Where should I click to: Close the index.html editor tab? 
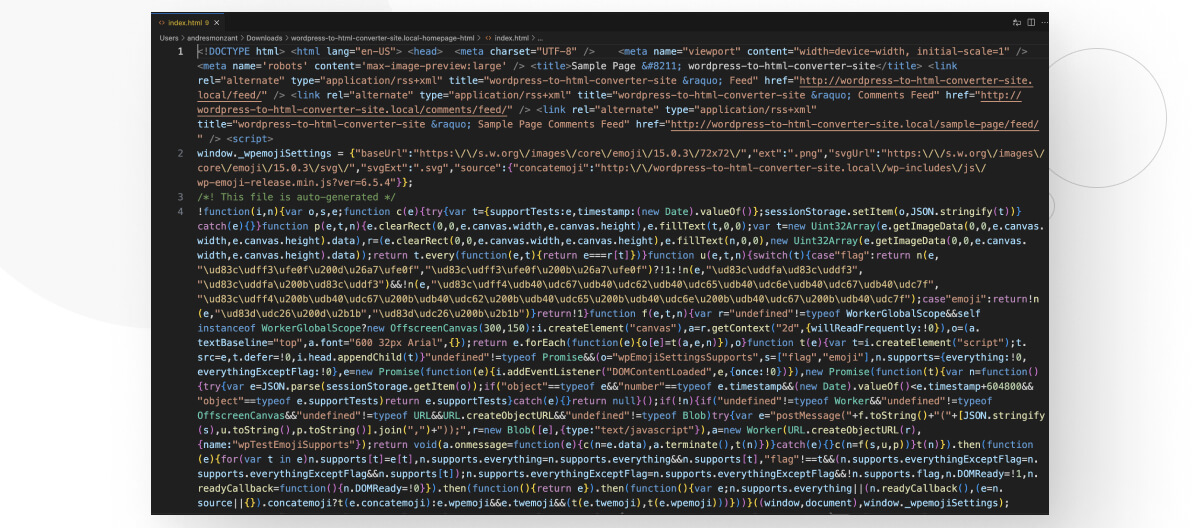(x=219, y=22)
